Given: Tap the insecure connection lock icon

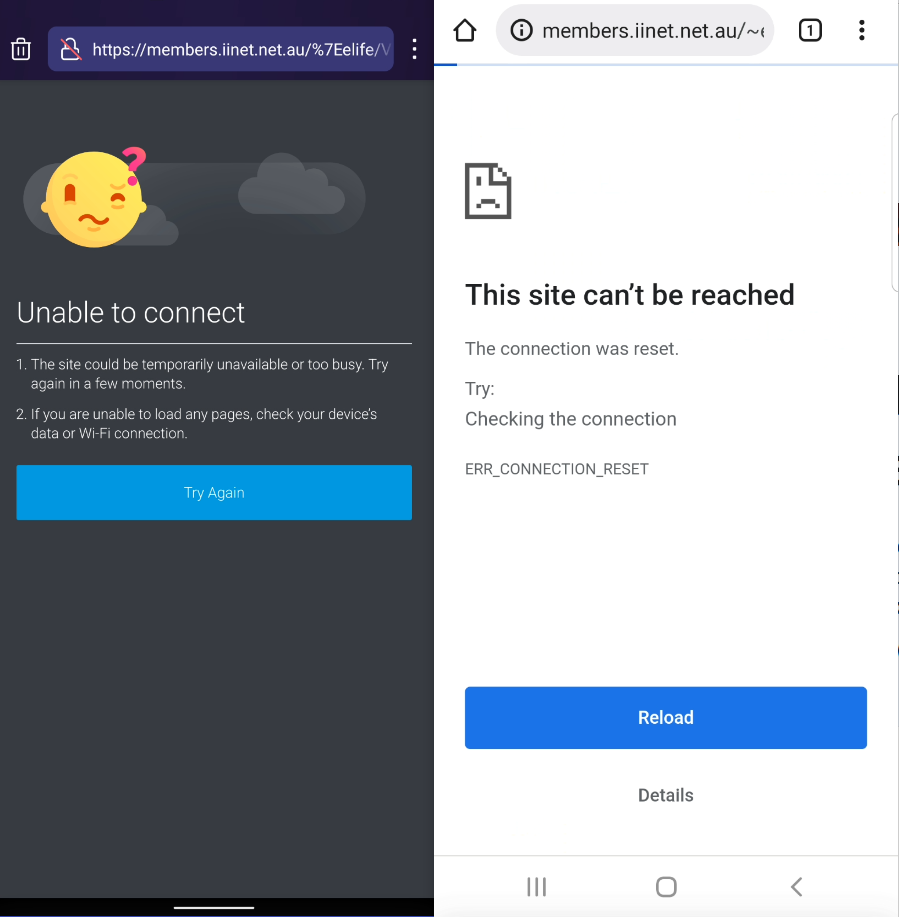Looking at the screenshot, I should [71, 49].
